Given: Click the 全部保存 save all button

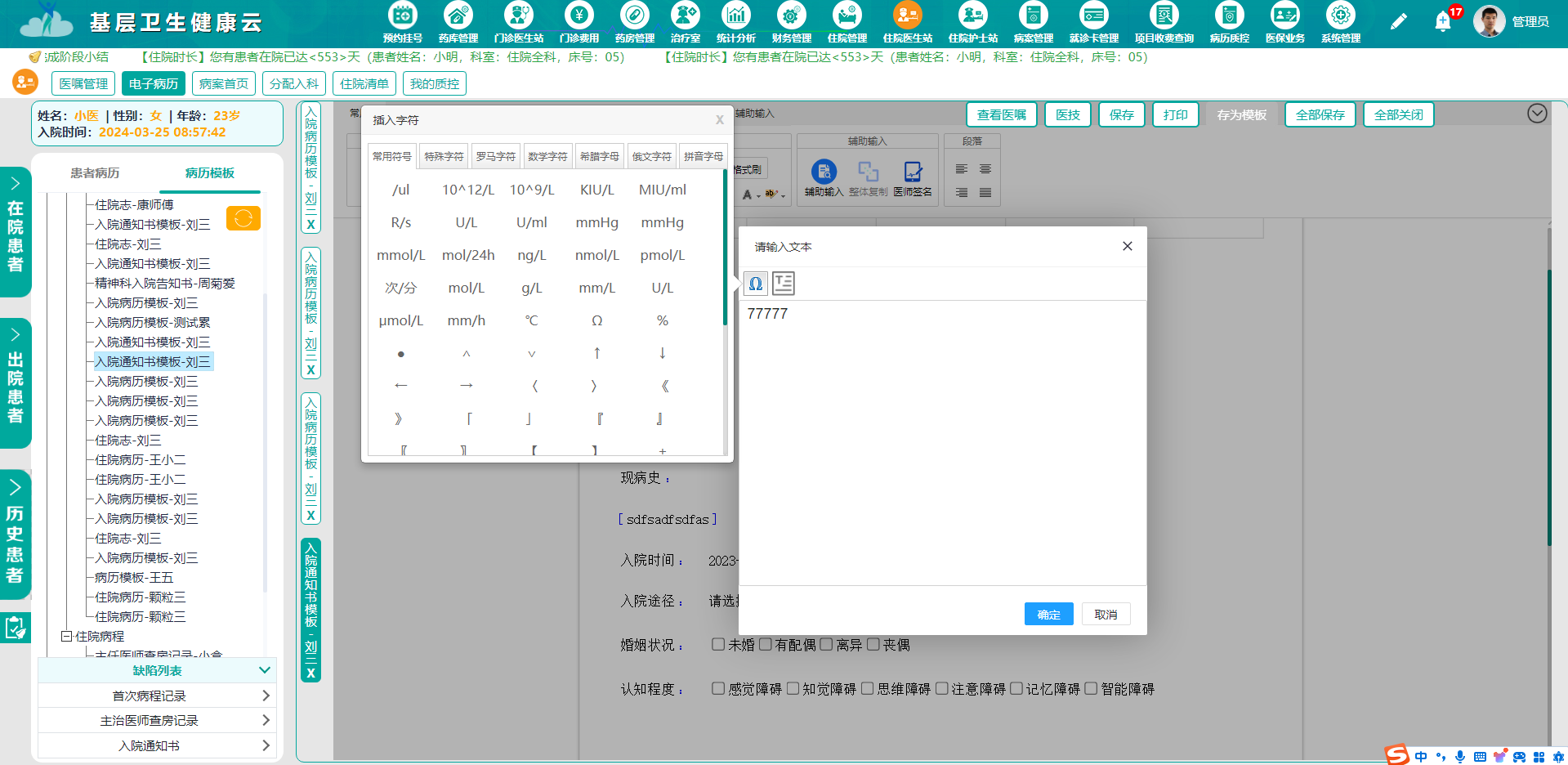Looking at the screenshot, I should pos(1320,114).
